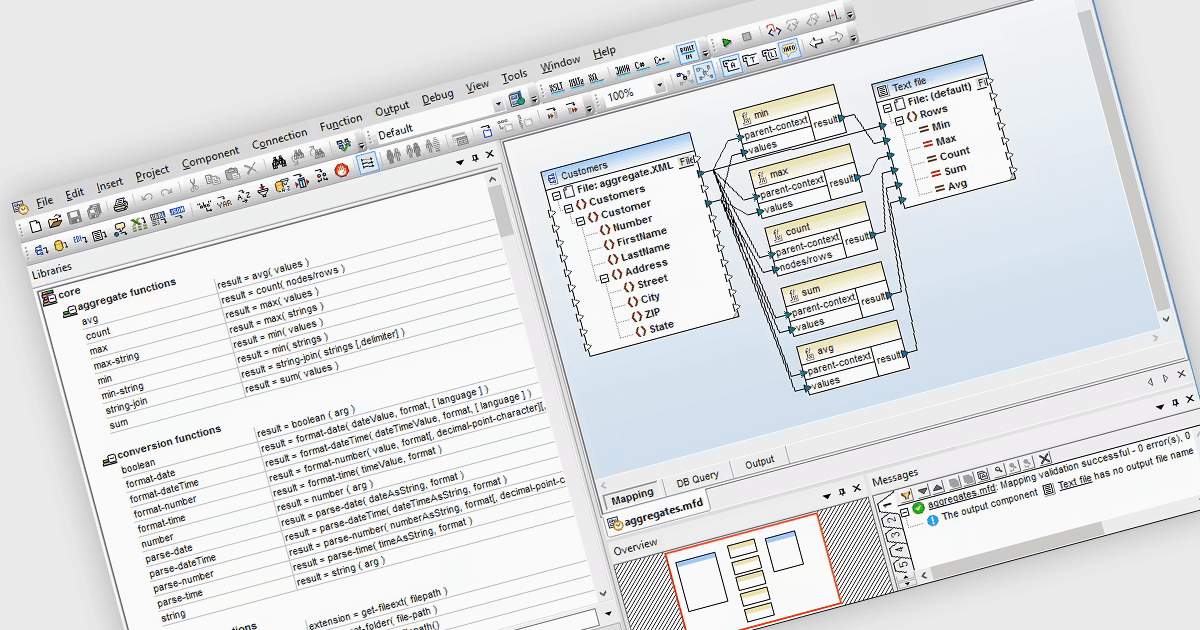1200x630 pixels.
Task: Click the Insert Variable VAR icon
Action: [225, 203]
